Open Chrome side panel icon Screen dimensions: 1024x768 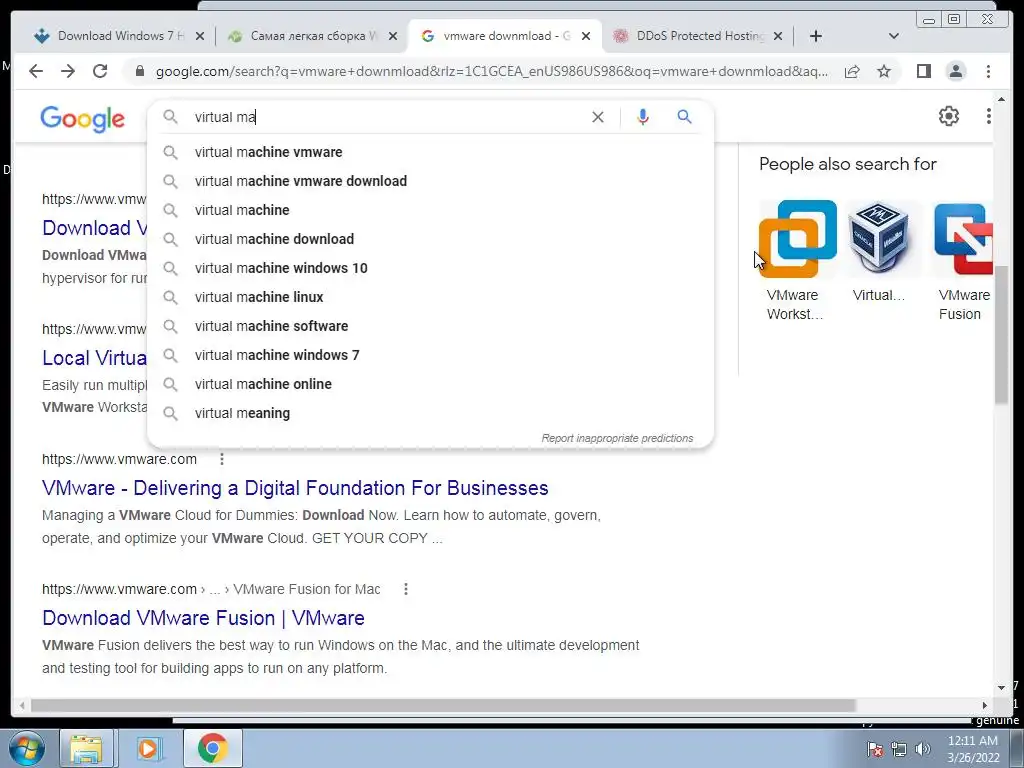(923, 71)
